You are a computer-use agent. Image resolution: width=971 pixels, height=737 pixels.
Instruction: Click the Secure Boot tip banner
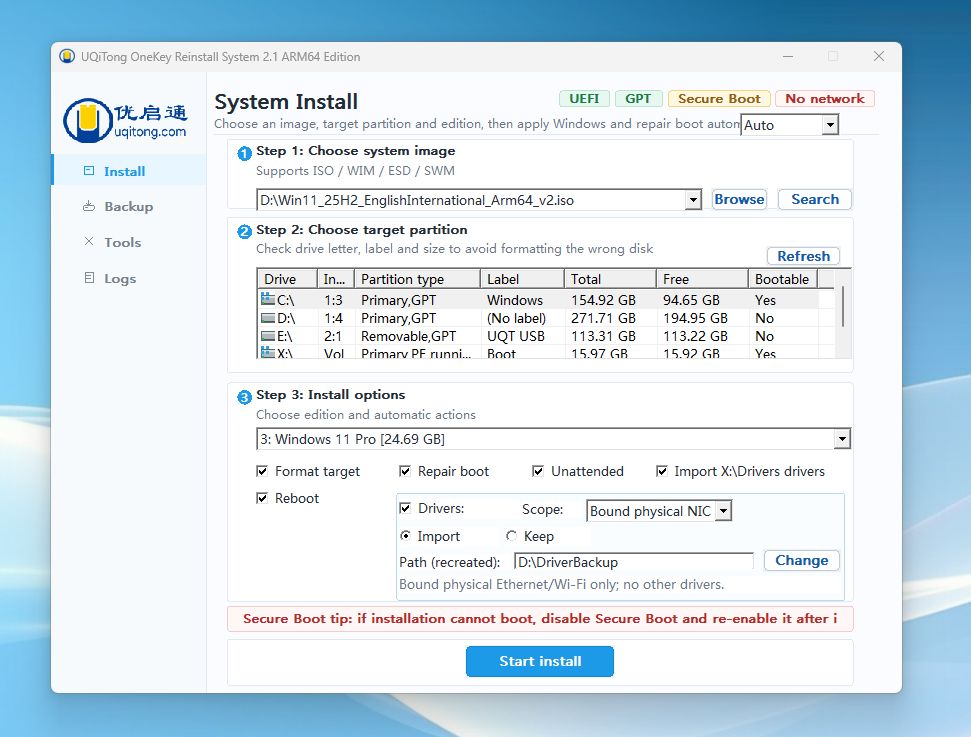click(540, 619)
